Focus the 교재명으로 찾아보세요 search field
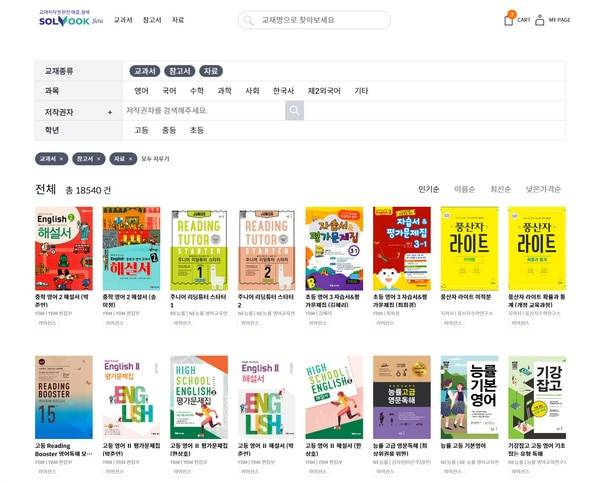616x483 pixels. (x=314, y=20)
